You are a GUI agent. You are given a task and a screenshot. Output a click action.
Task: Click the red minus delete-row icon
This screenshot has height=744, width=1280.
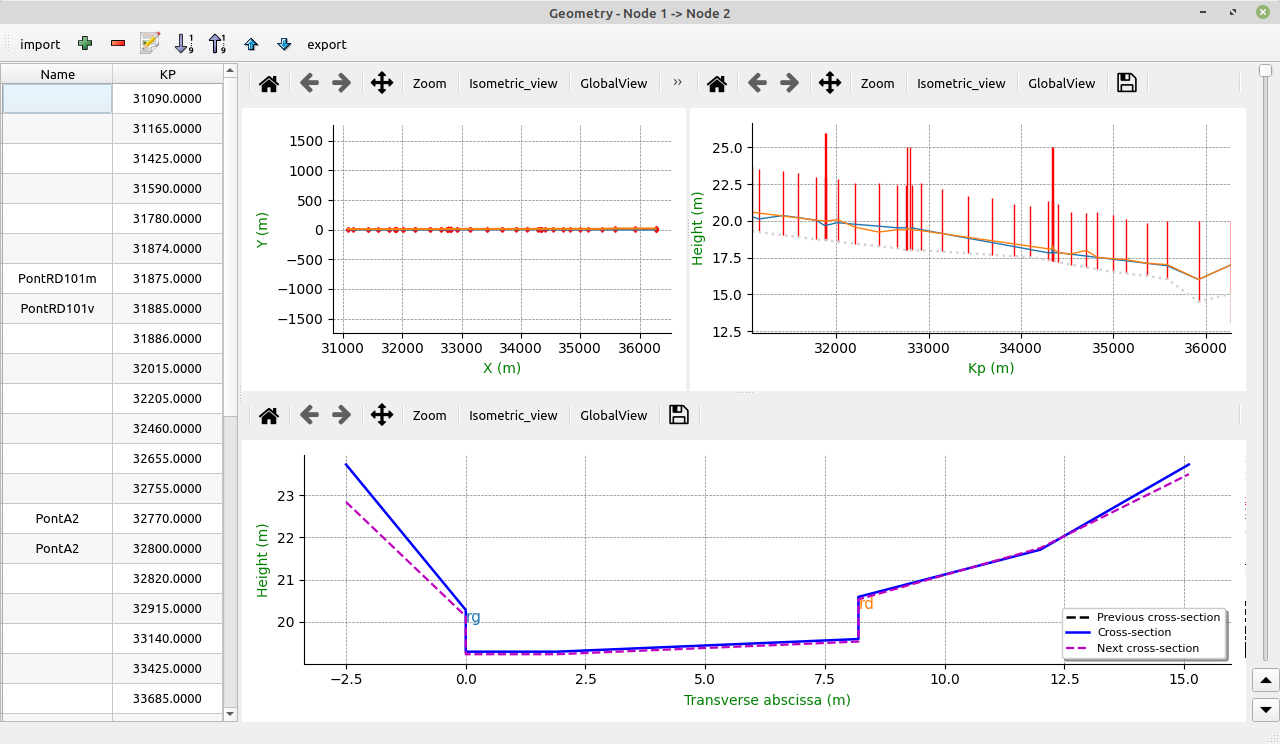(118, 44)
